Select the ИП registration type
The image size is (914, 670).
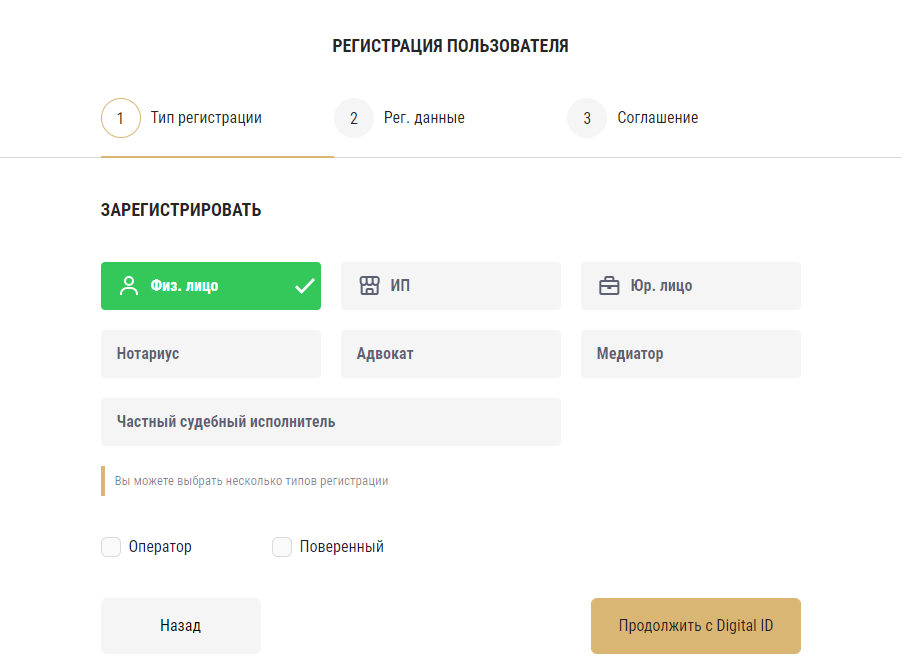(450, 285)
